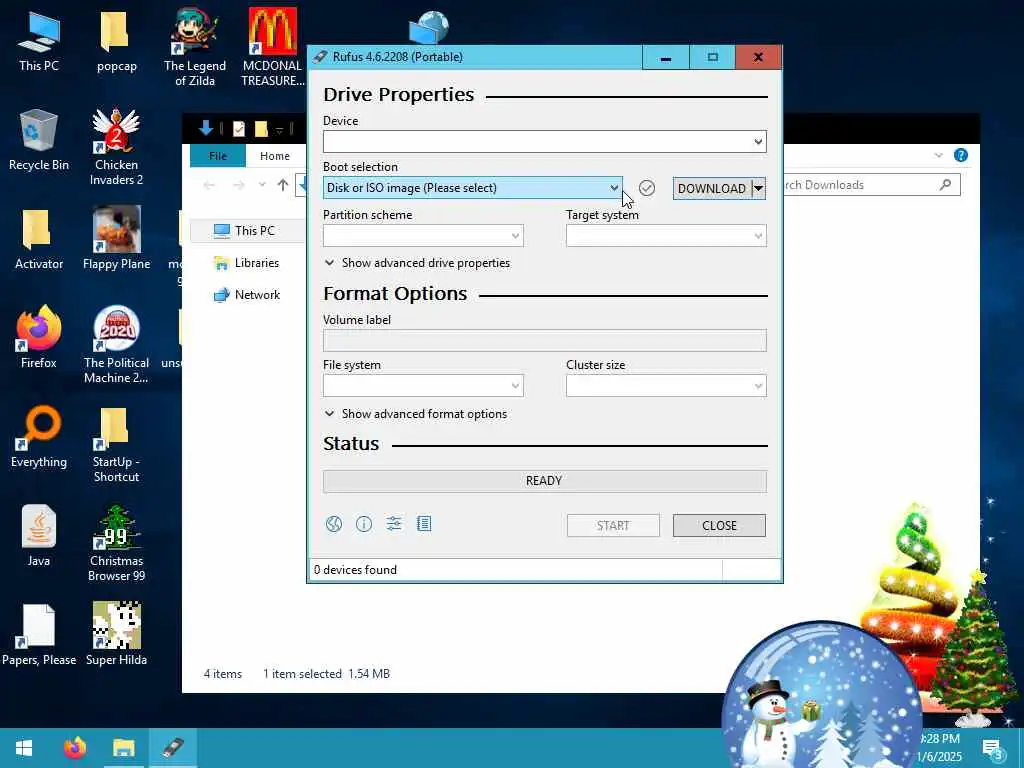Viewport: 1024px width, 768px height.
Task: Click the Volume label input field
Action: click(x=545, y=340)
